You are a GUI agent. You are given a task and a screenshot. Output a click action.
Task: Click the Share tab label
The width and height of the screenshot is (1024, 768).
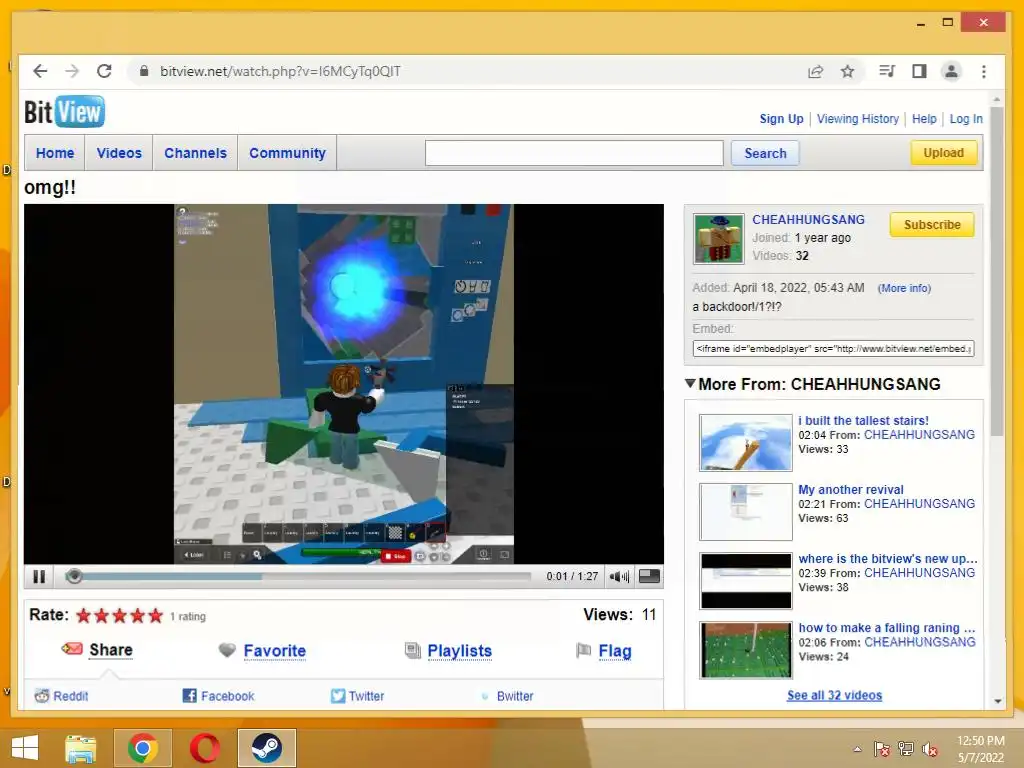tap(111, 650)
